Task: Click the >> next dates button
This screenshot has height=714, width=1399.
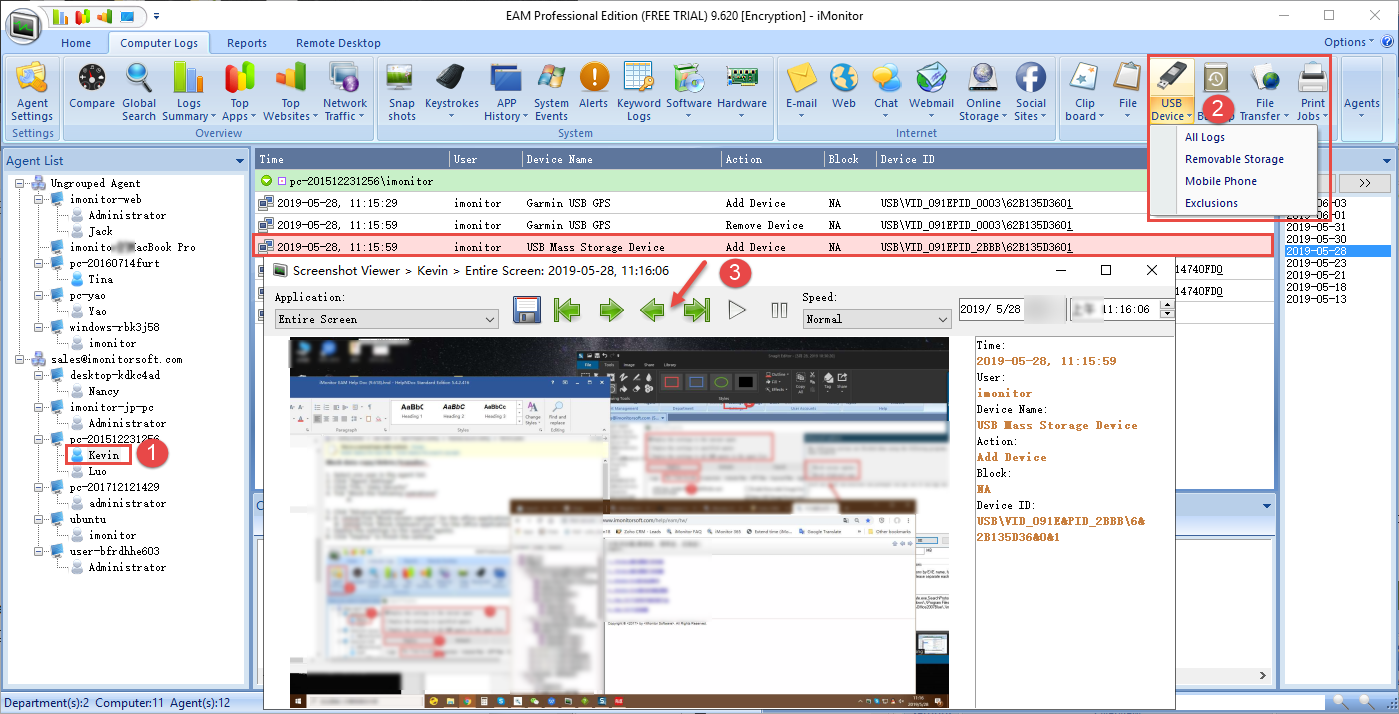Action: coord(1364,183)
